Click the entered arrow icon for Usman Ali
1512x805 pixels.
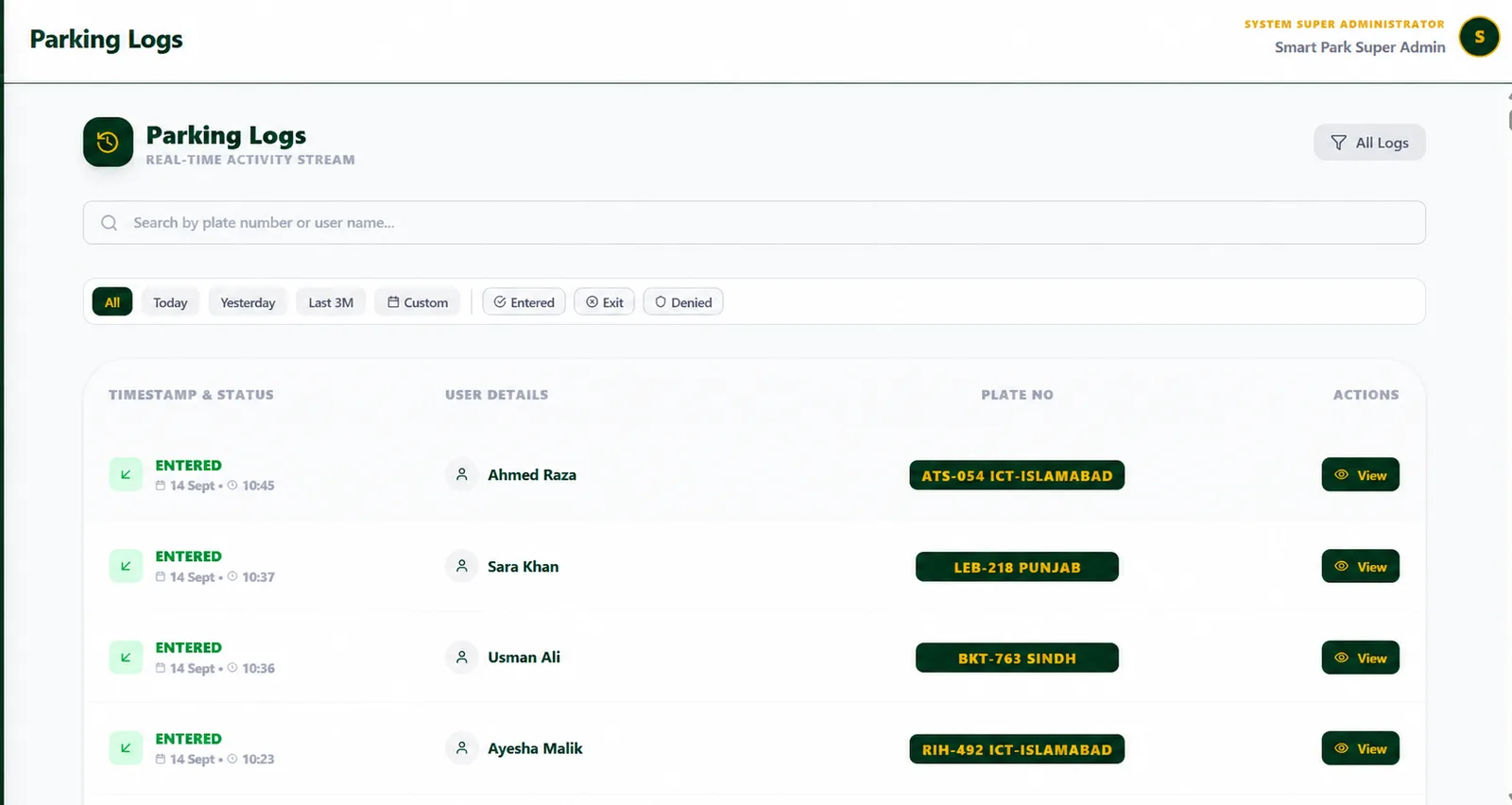pyautogui.click(x=126, y=657)
